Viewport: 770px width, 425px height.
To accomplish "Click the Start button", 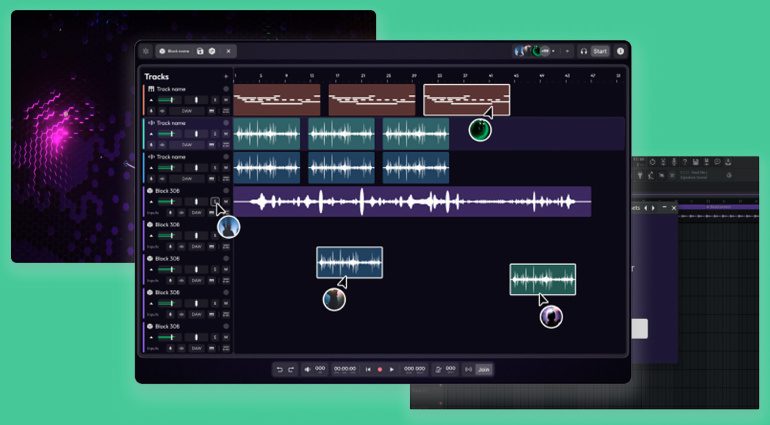I will 600,51.
